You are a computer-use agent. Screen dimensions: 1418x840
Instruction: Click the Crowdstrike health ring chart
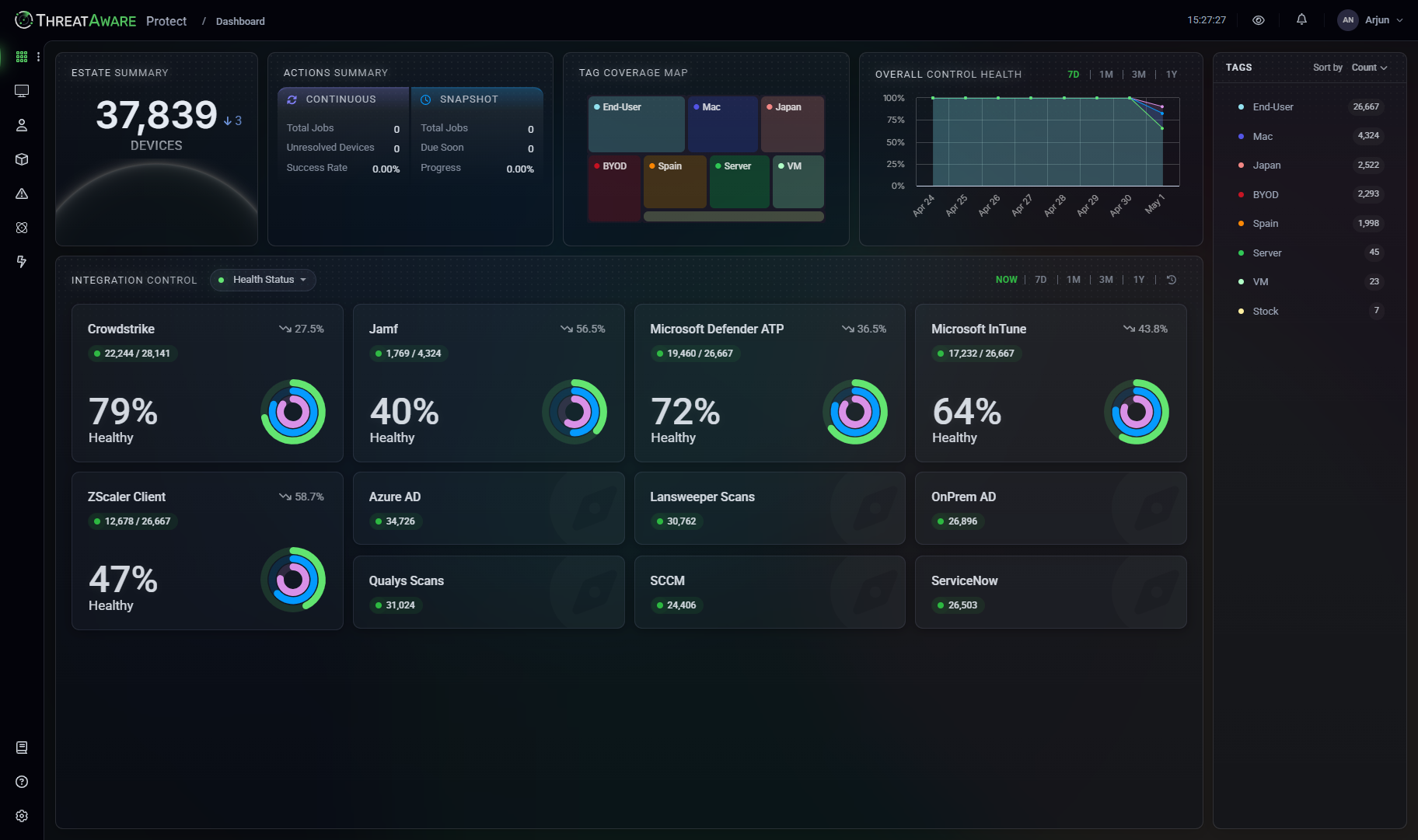pyautogui.click(x=293, y=412)
